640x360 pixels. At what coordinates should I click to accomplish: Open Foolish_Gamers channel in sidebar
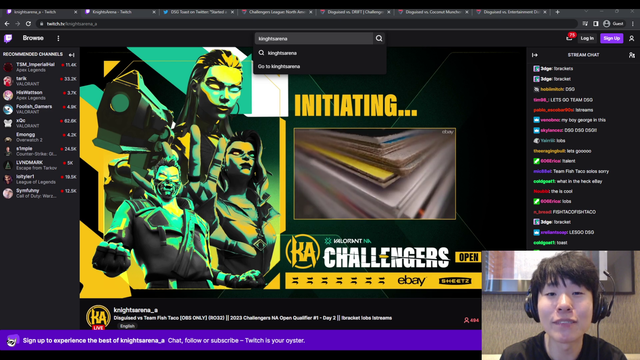coord(40,109)
